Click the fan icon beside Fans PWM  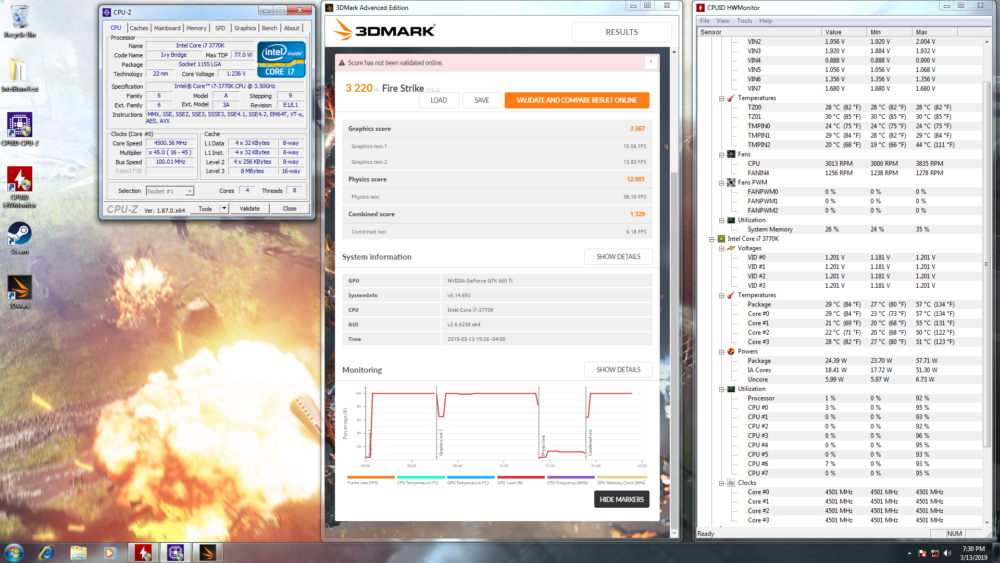click(731, 182)
